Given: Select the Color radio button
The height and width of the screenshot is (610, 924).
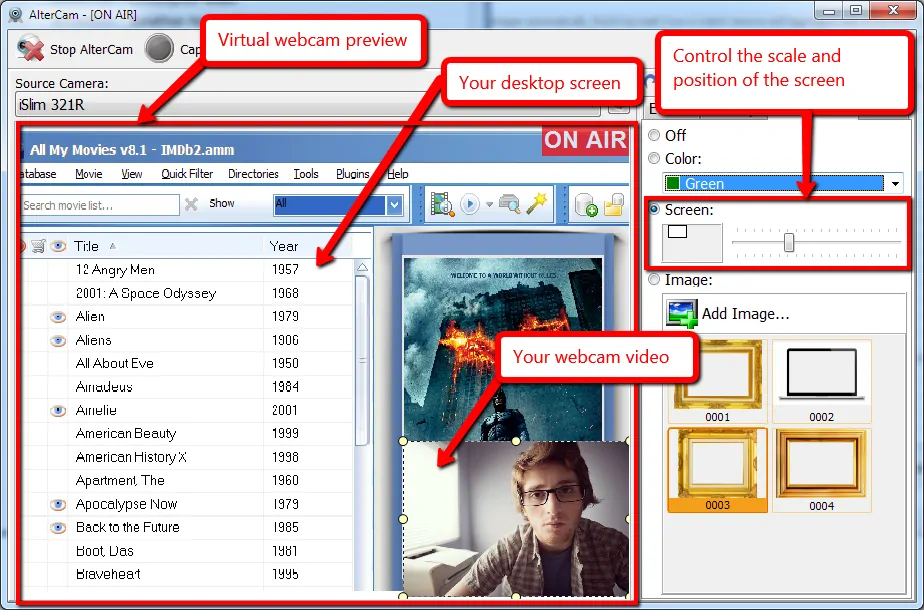Looking at the screenshot, I should click(654, 158).
